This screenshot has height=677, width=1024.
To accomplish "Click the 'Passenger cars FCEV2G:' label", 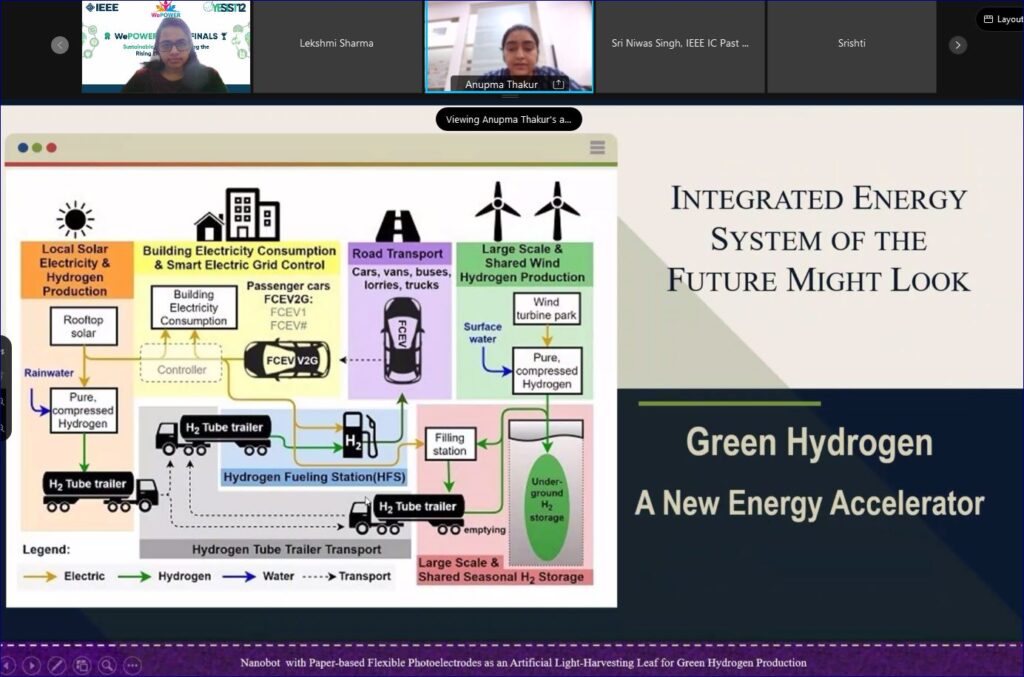I will pyautogui.click(x=288, y=292).
